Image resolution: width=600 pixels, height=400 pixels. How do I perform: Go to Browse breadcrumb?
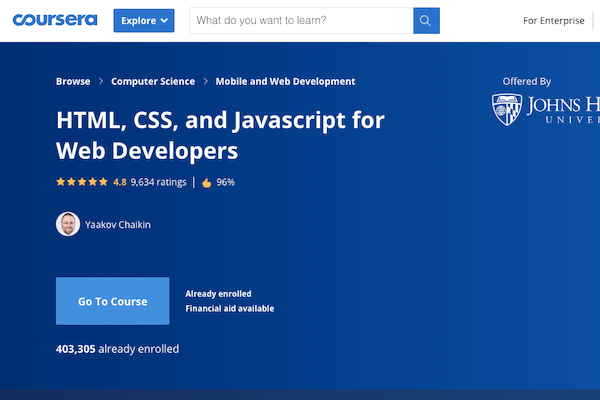click(73, 82)
